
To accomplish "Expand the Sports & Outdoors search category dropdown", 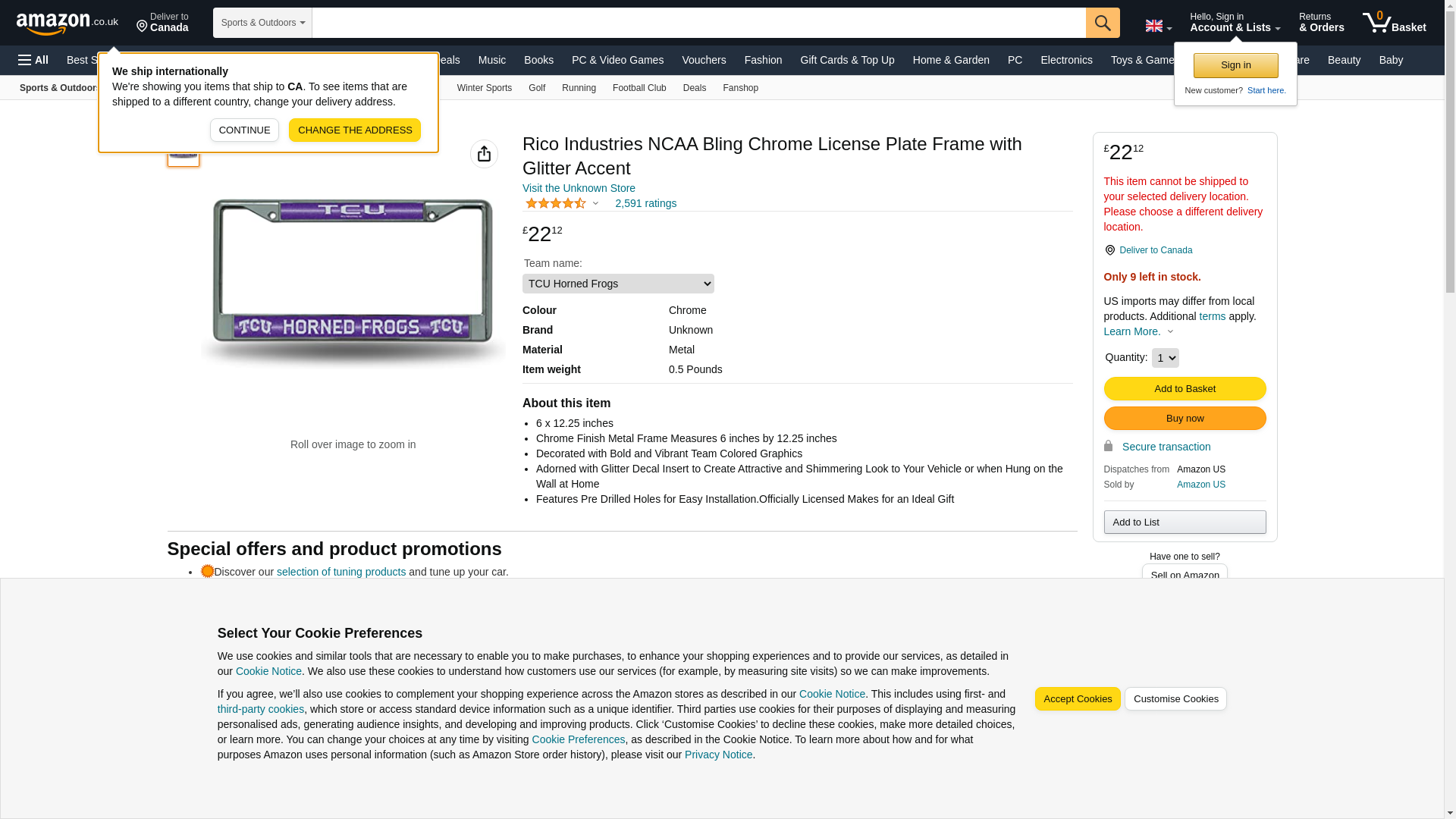I will click(262, 23).
